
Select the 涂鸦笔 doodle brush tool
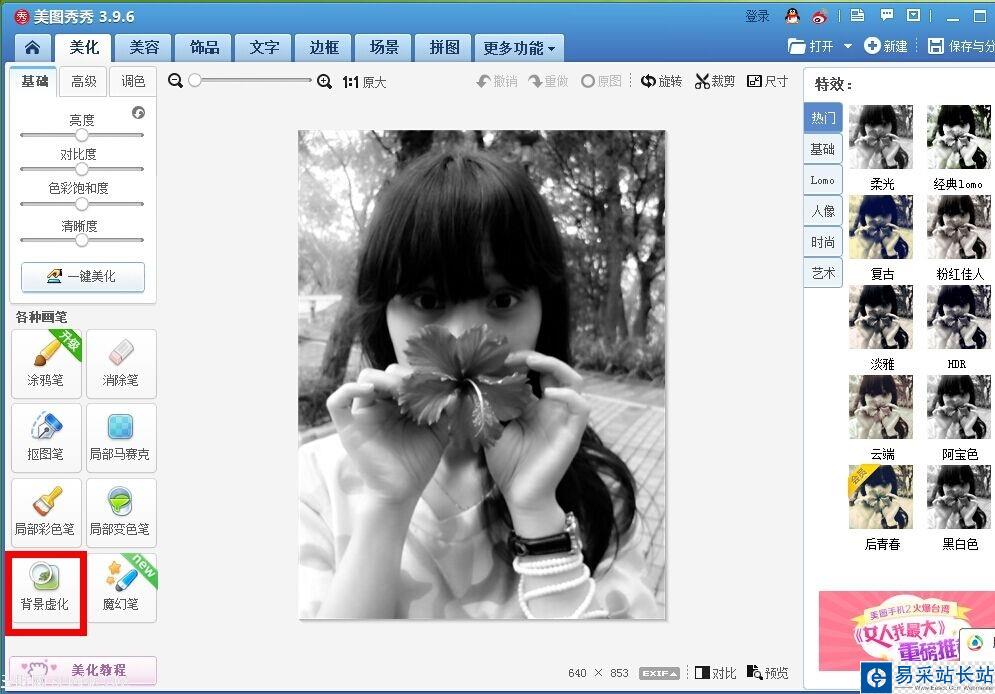pyautogui.click(x=46, y=363)
